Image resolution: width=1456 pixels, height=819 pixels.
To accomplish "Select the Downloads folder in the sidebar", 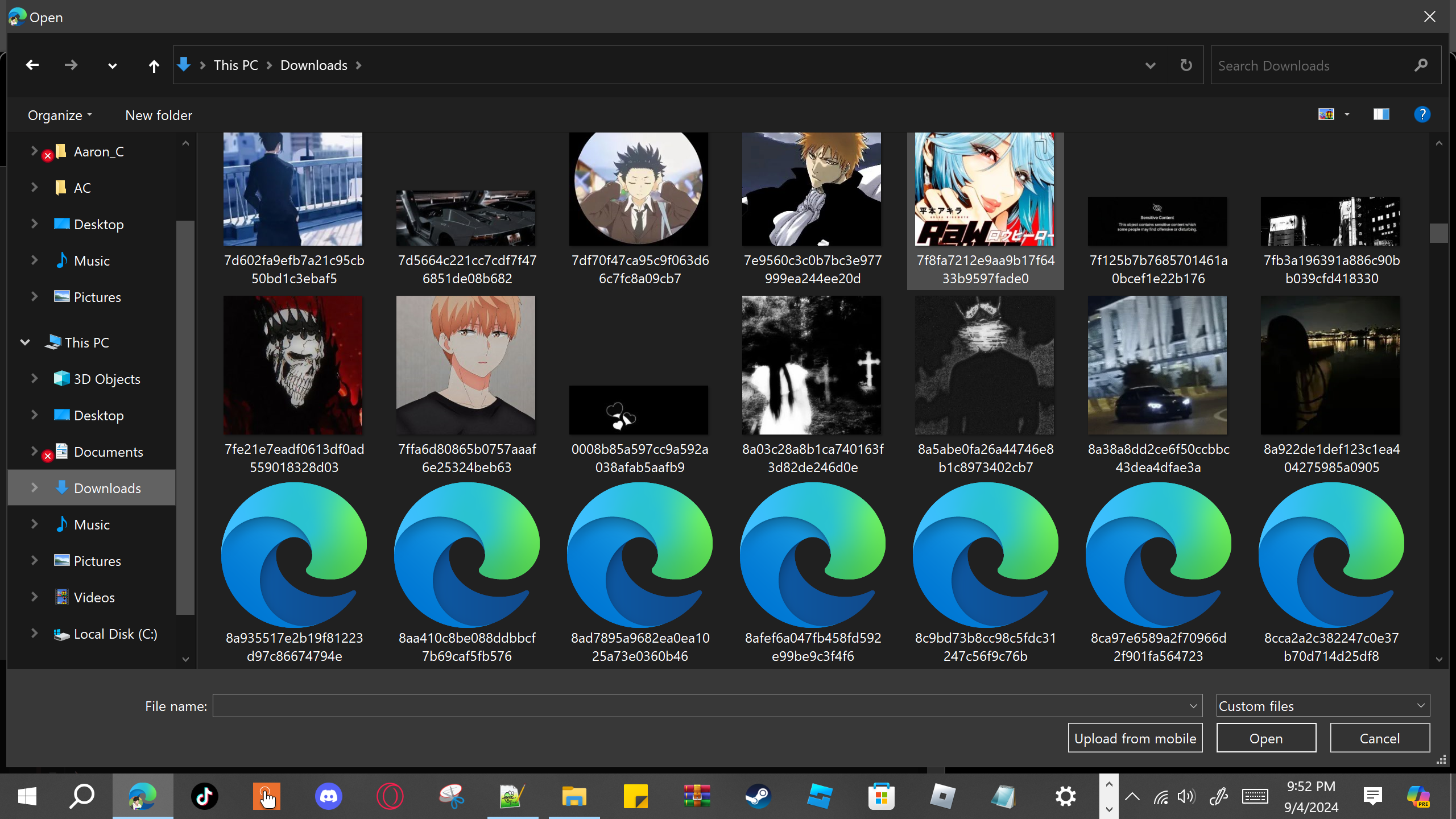I will pyautogui.click(x=107, y=488).
